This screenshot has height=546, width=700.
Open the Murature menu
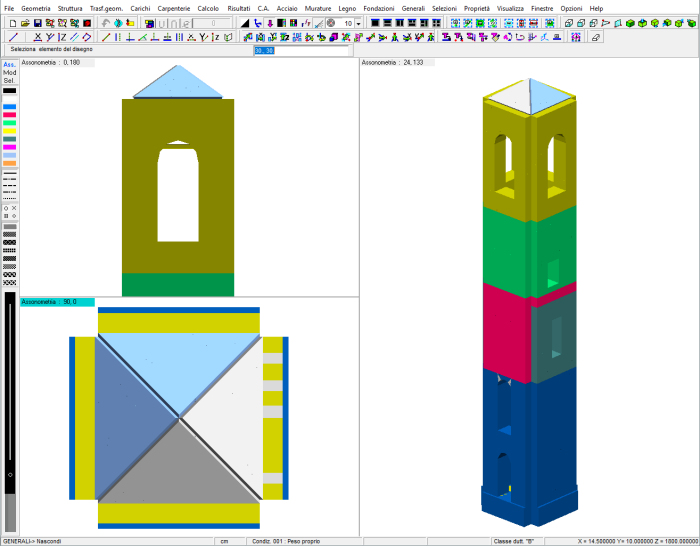pos(318,8)
